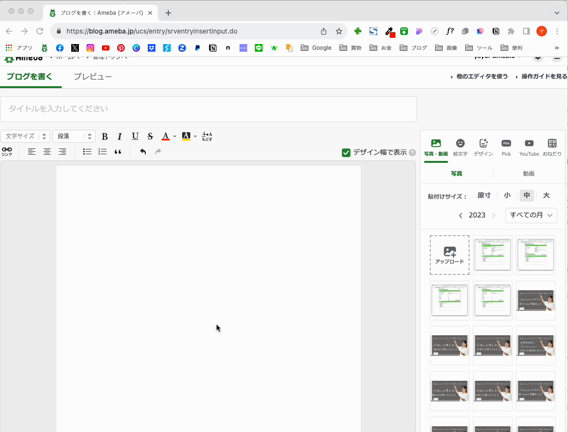Align text left
The width and height of the screenshot is (568, 432).
(32, 152)
